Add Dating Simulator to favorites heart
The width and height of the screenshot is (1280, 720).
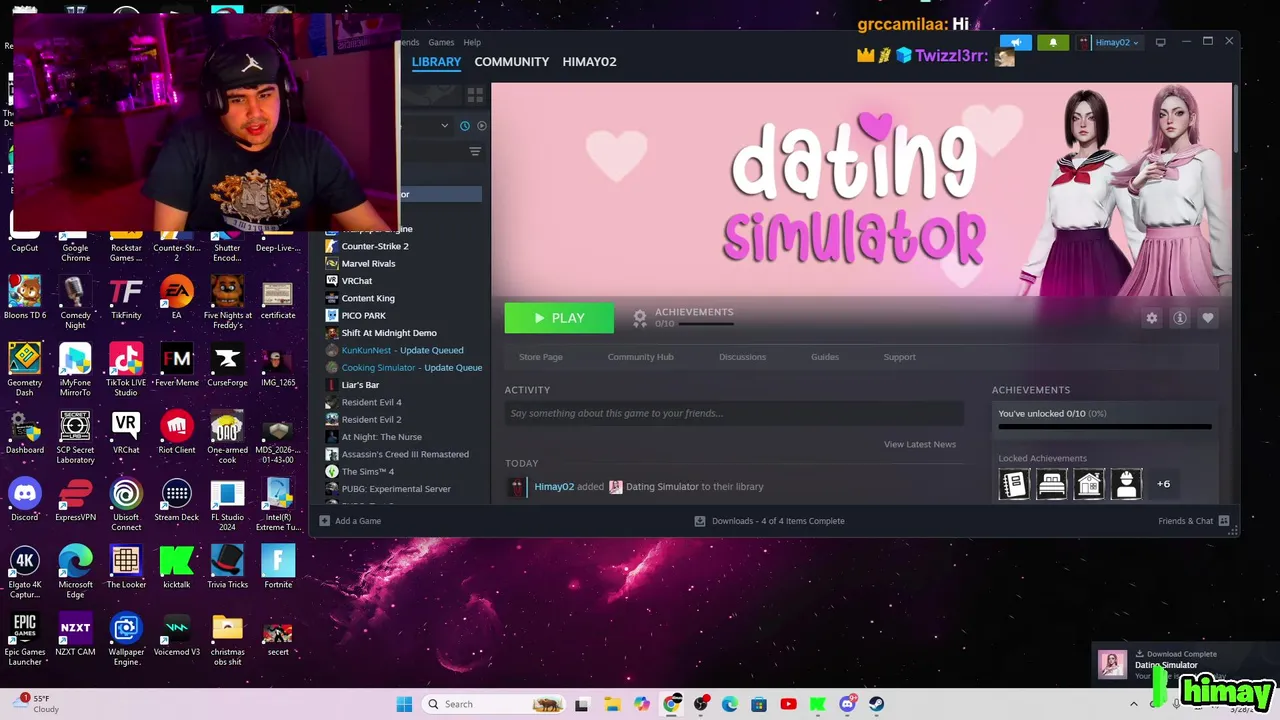[x=1208, y=318]
